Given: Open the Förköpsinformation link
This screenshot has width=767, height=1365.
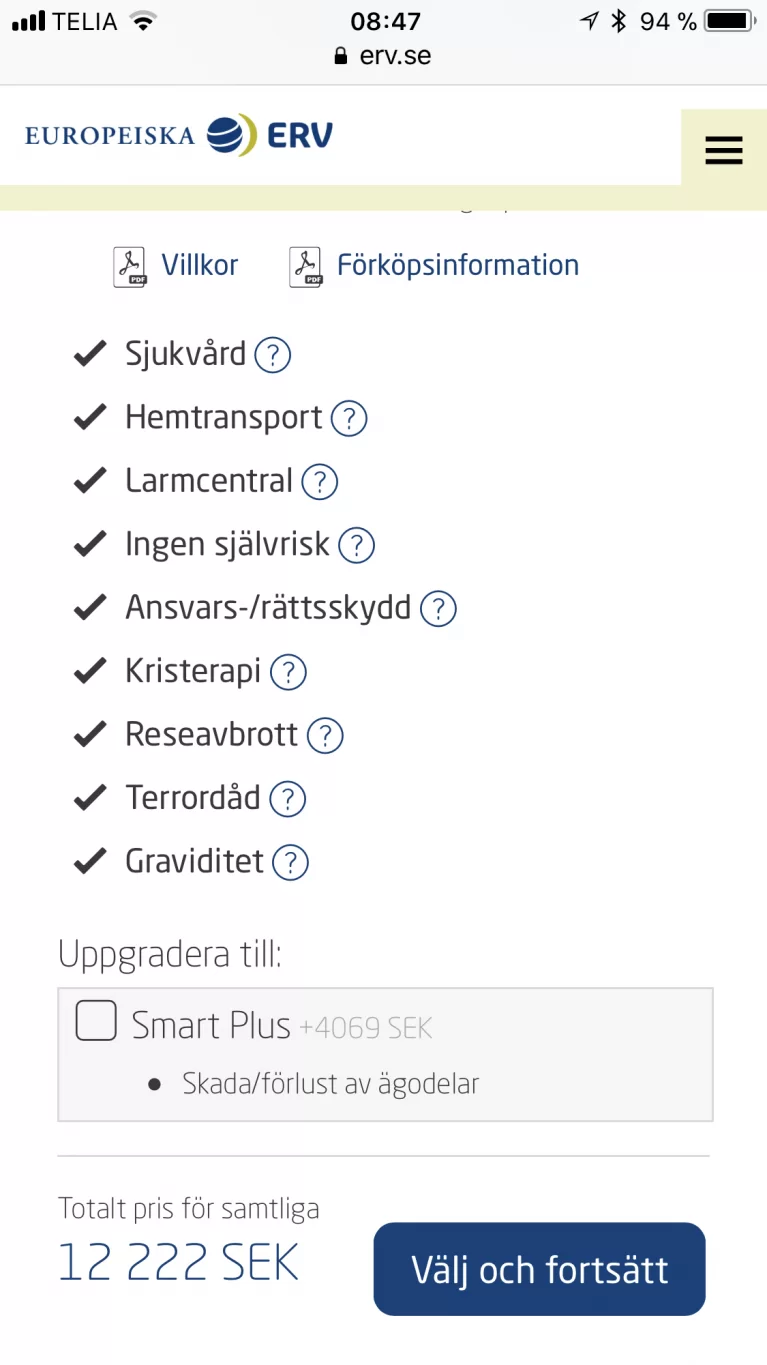Looking at the screenshot, I should (458, 266).
